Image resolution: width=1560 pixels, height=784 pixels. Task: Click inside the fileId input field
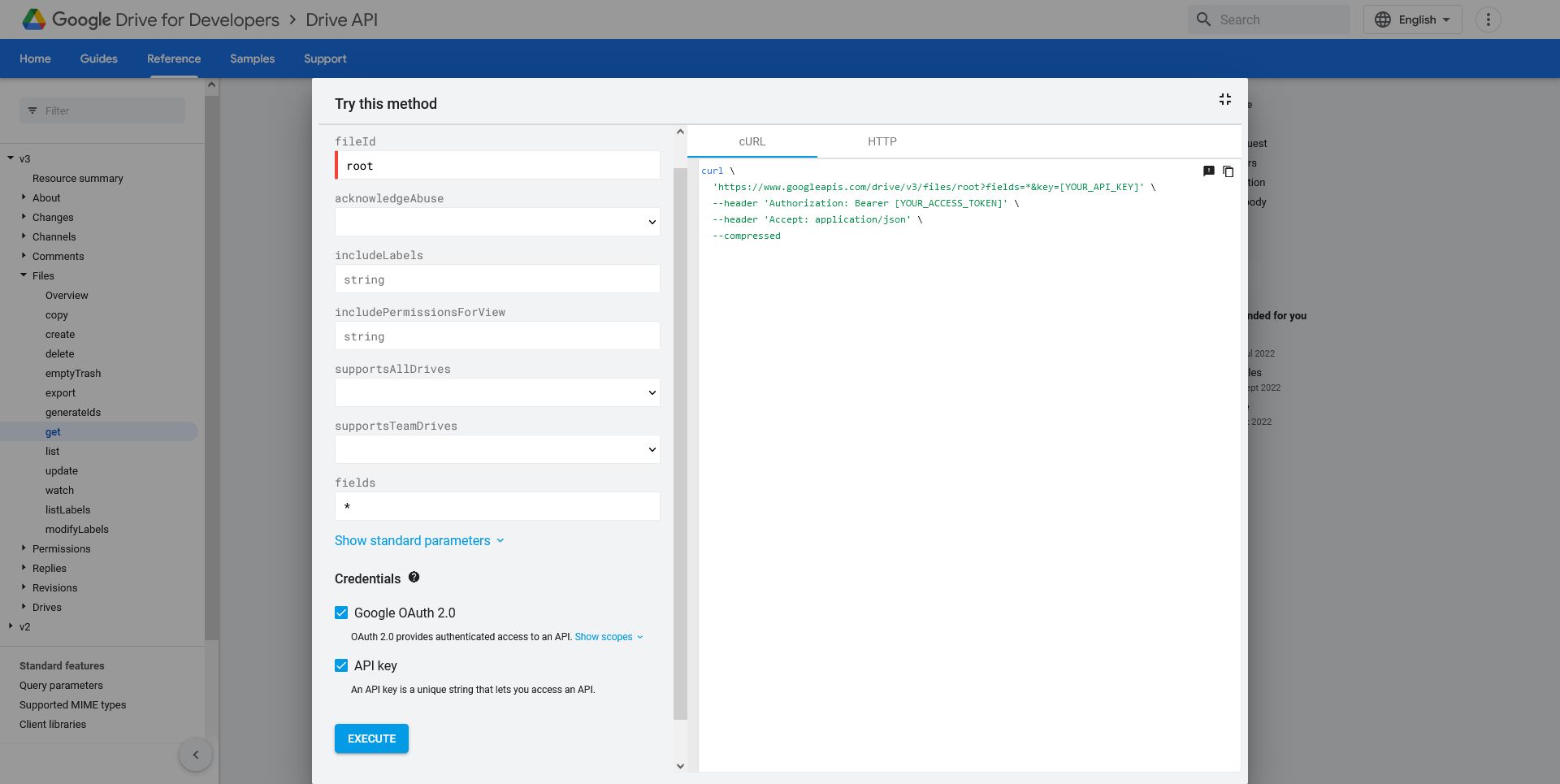pos(497,165)
